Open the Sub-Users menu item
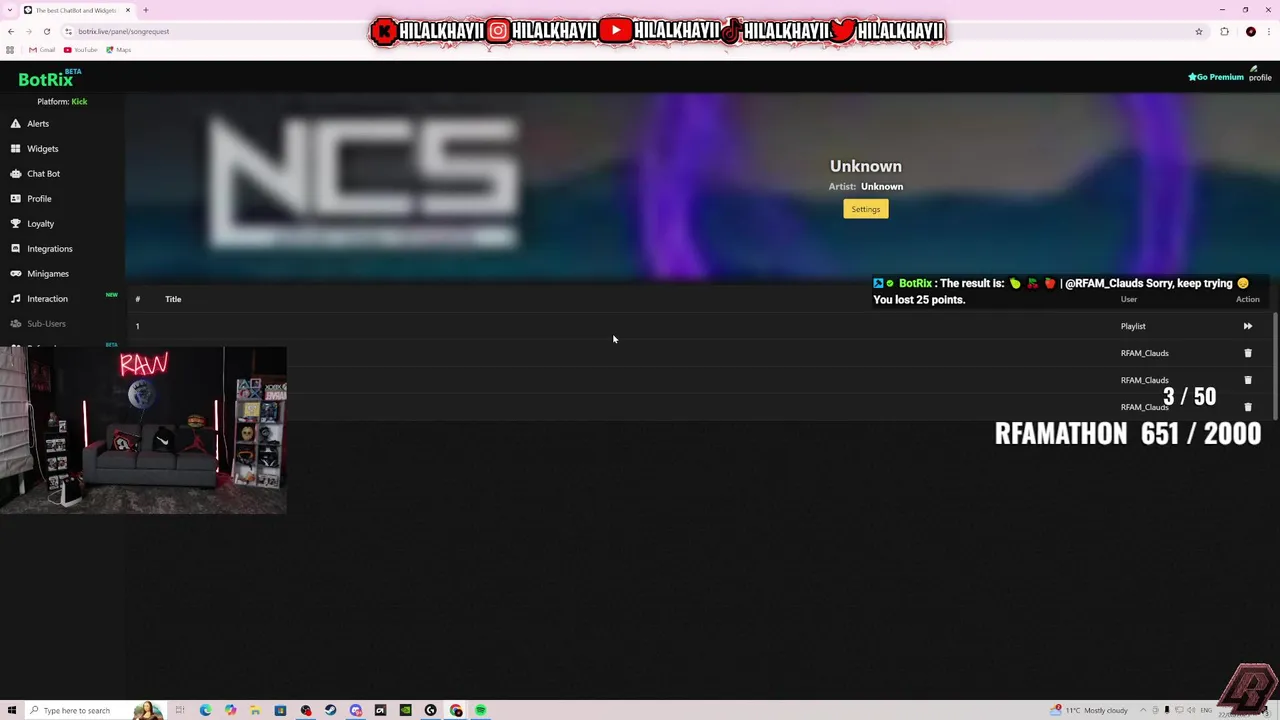This screenshot has width=1280, height=720. coord(47,324)
